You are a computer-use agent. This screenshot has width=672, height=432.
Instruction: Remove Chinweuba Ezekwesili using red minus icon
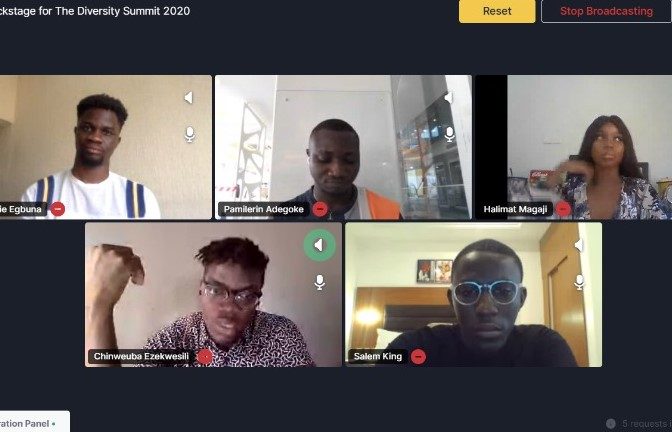point(205,357)
